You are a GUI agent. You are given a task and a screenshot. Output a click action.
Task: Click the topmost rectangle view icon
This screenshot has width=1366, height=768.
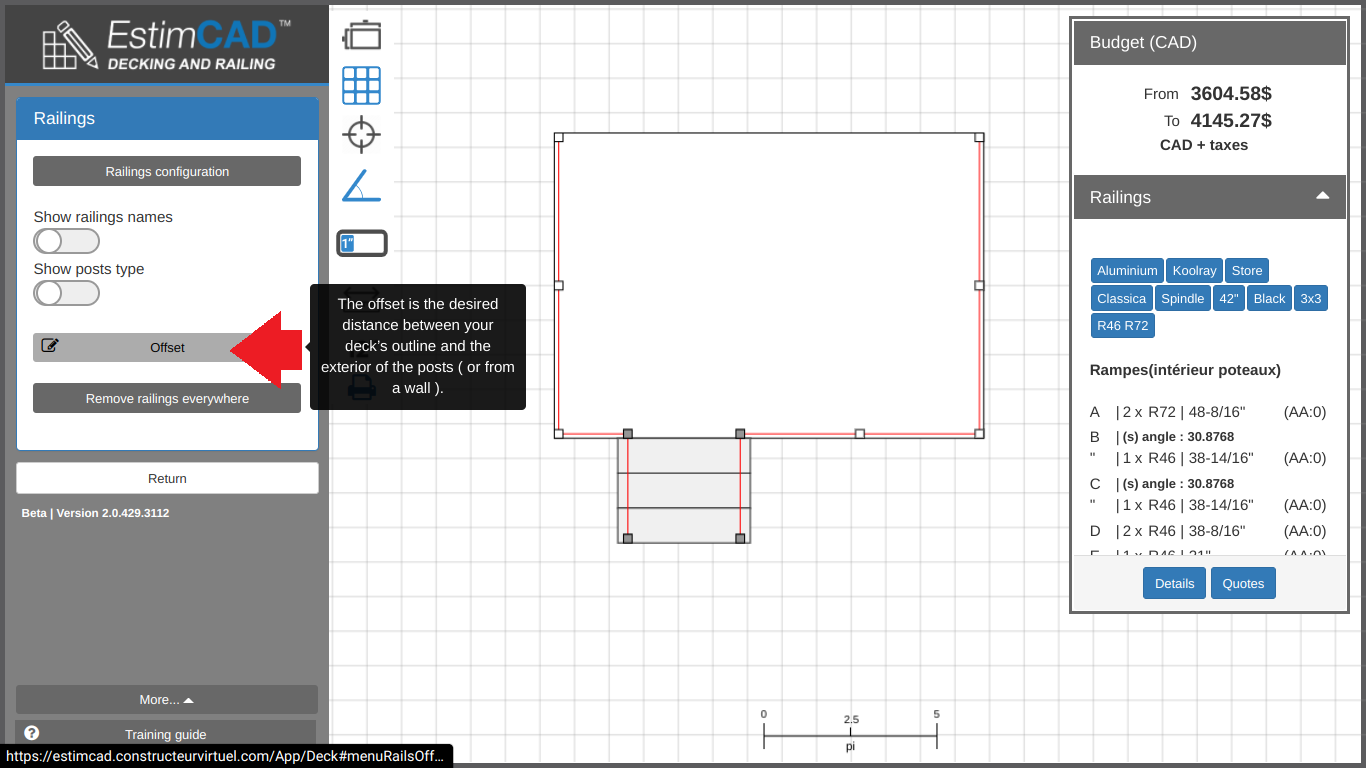[361, 36]
